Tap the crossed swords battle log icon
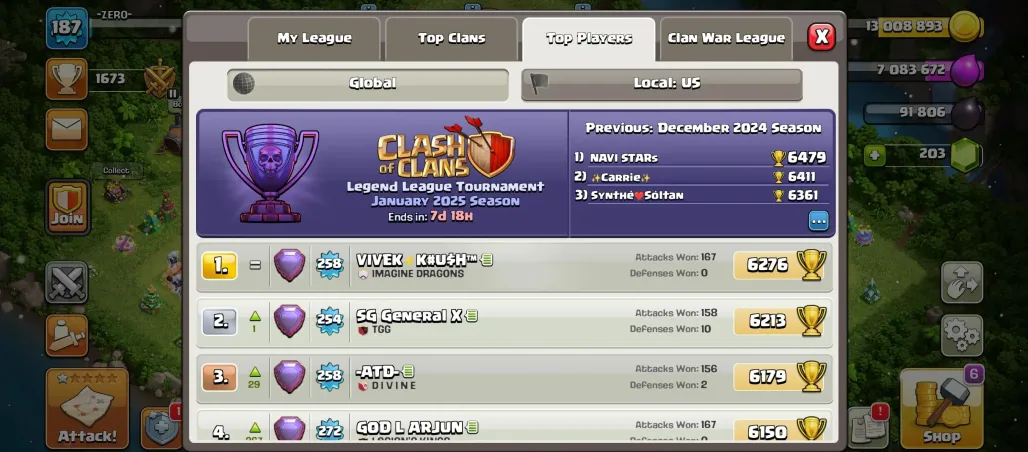This screenshot has height=452, width=1028. click(x=66, y=282)
